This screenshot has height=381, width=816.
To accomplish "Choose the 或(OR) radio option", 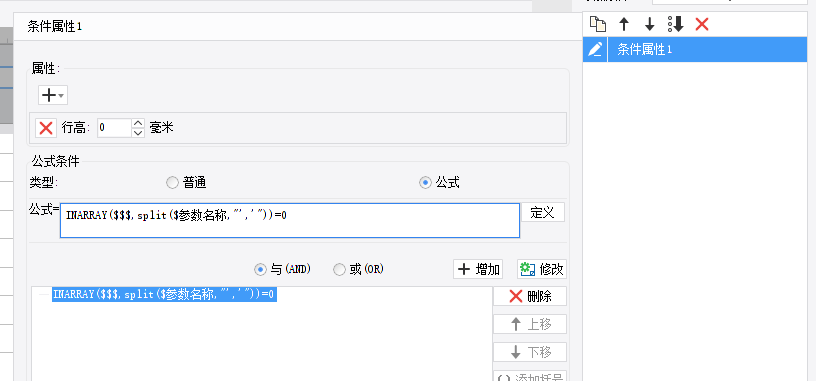I will (339, 270).
